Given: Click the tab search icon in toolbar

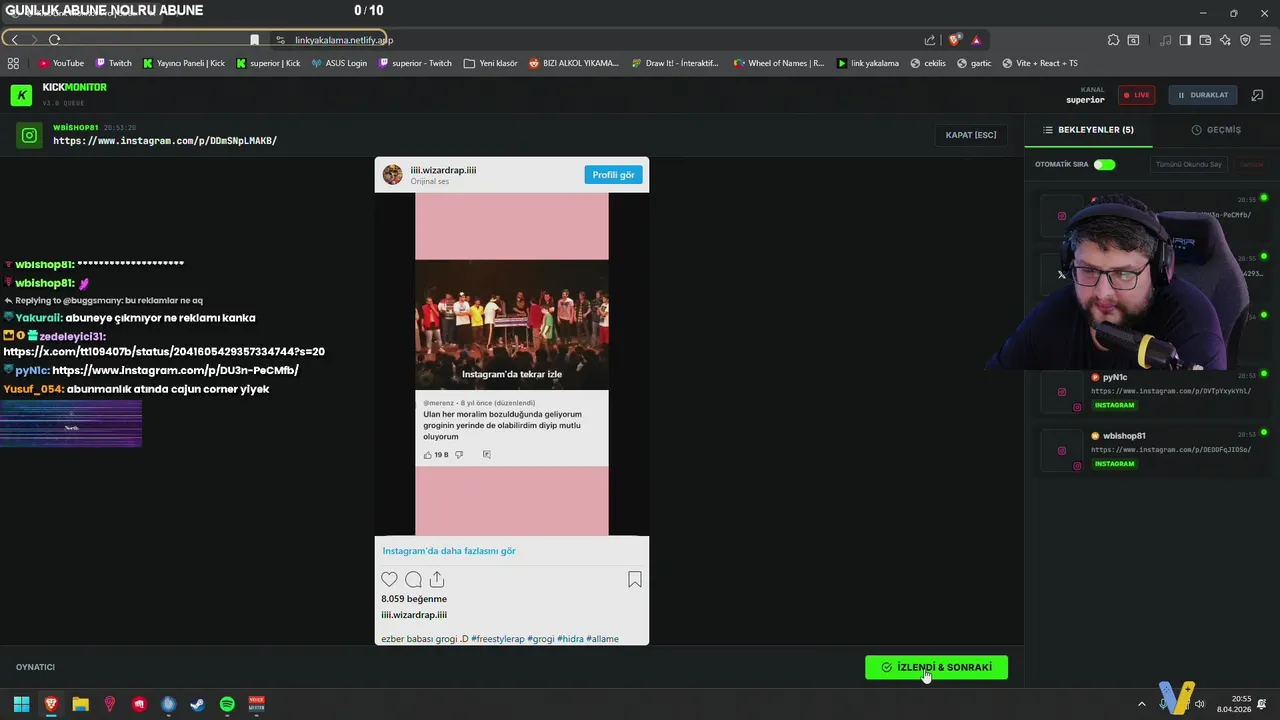Looking at the screenshot, I should [x=1133, y=40].
